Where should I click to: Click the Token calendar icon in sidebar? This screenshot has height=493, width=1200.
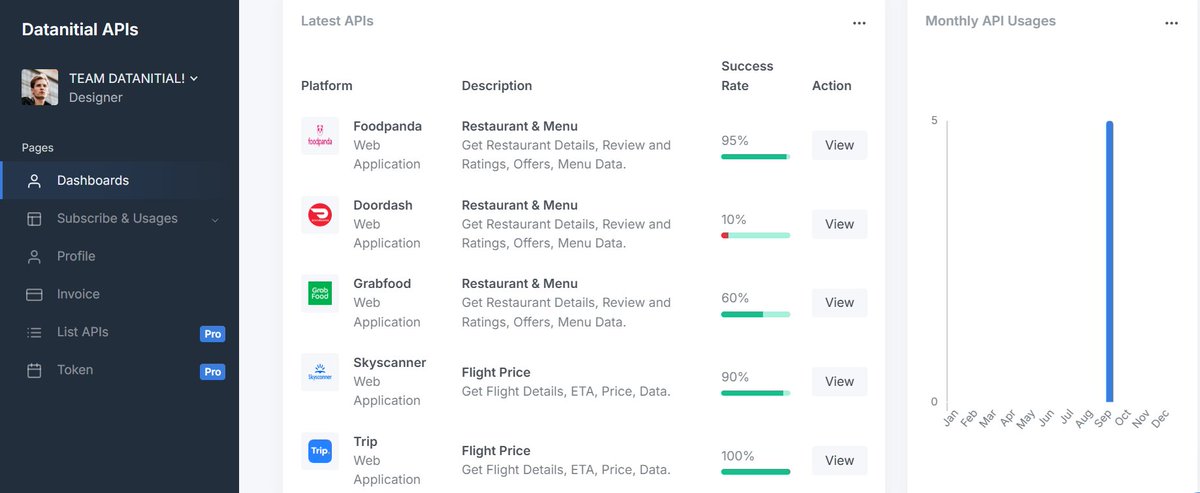(34, 371)
